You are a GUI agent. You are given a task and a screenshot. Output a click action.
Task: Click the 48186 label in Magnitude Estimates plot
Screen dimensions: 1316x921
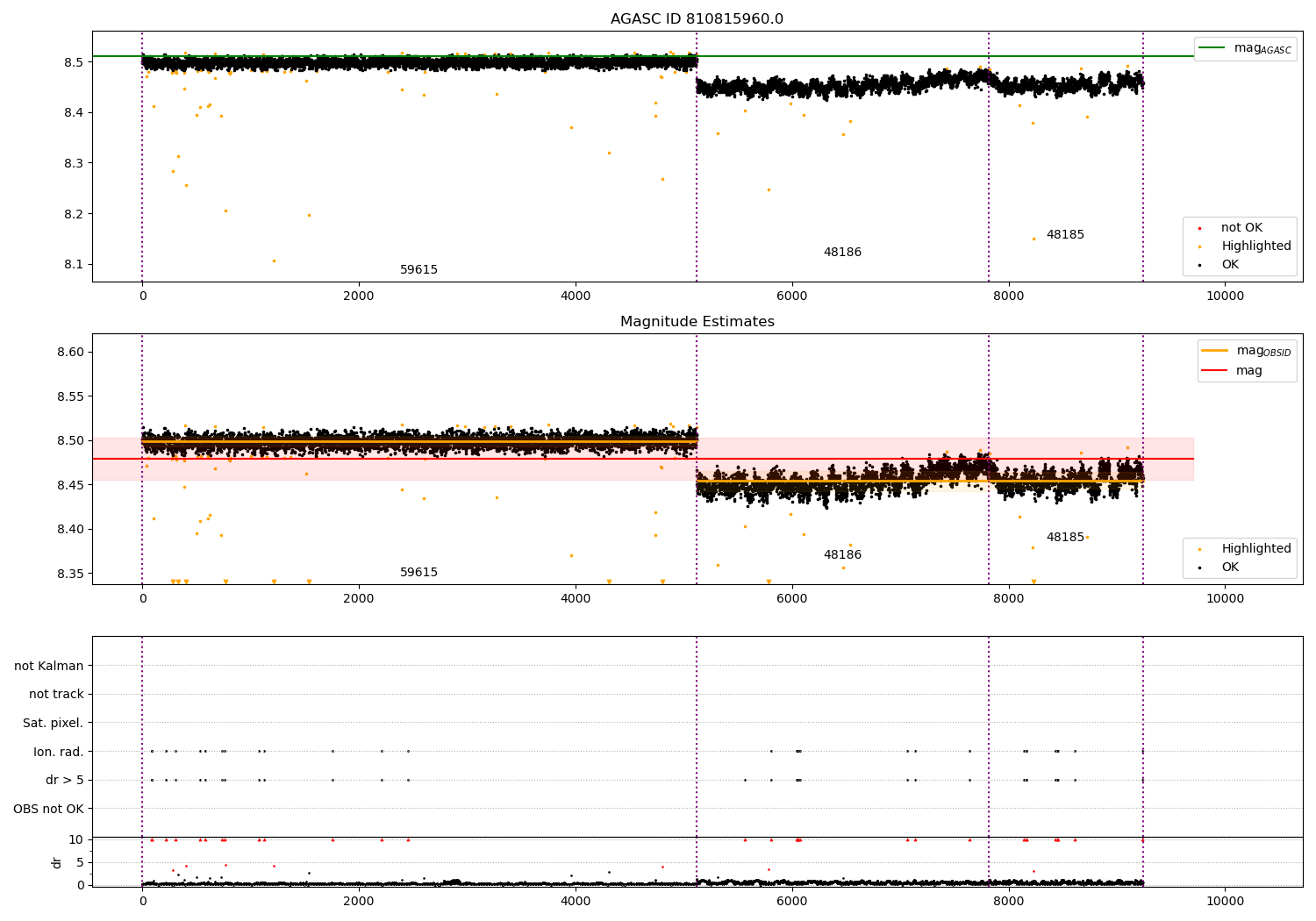pyautogui.click(x=842, y=555)
